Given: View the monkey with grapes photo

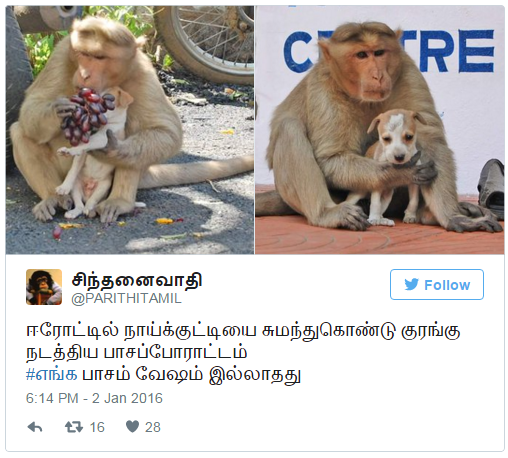Looking at the screenshot, I should (130, 130).
